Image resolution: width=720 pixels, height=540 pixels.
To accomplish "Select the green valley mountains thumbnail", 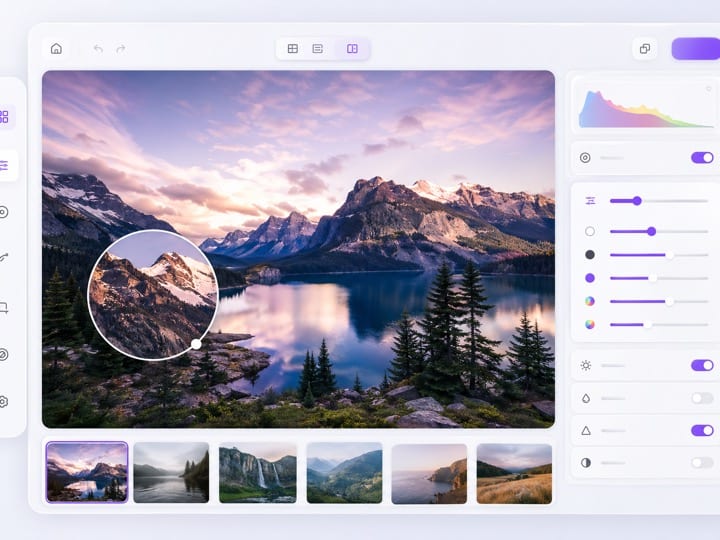I will (344, 472).
